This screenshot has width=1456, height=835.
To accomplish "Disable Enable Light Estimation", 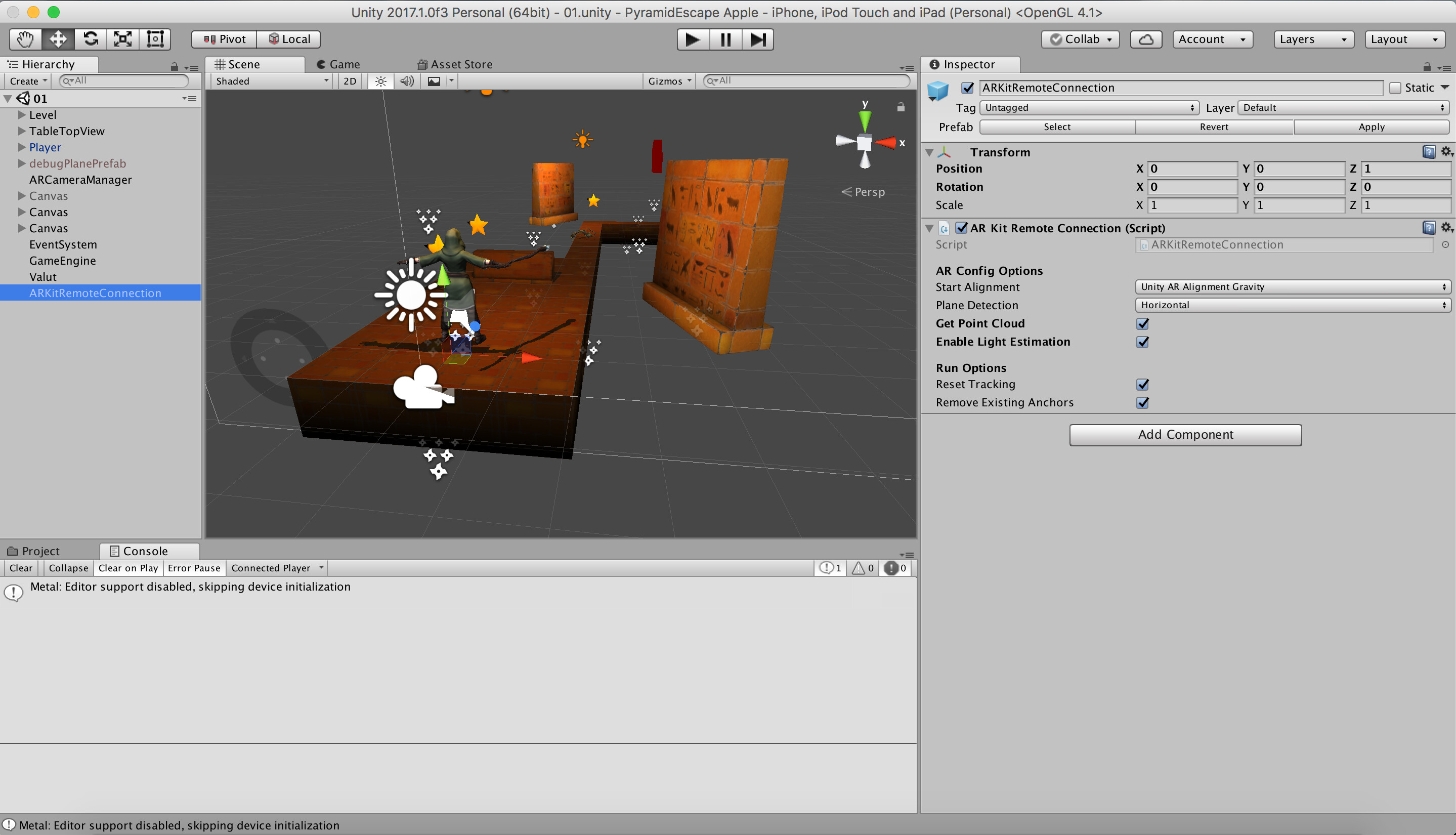I will 1142,342.
